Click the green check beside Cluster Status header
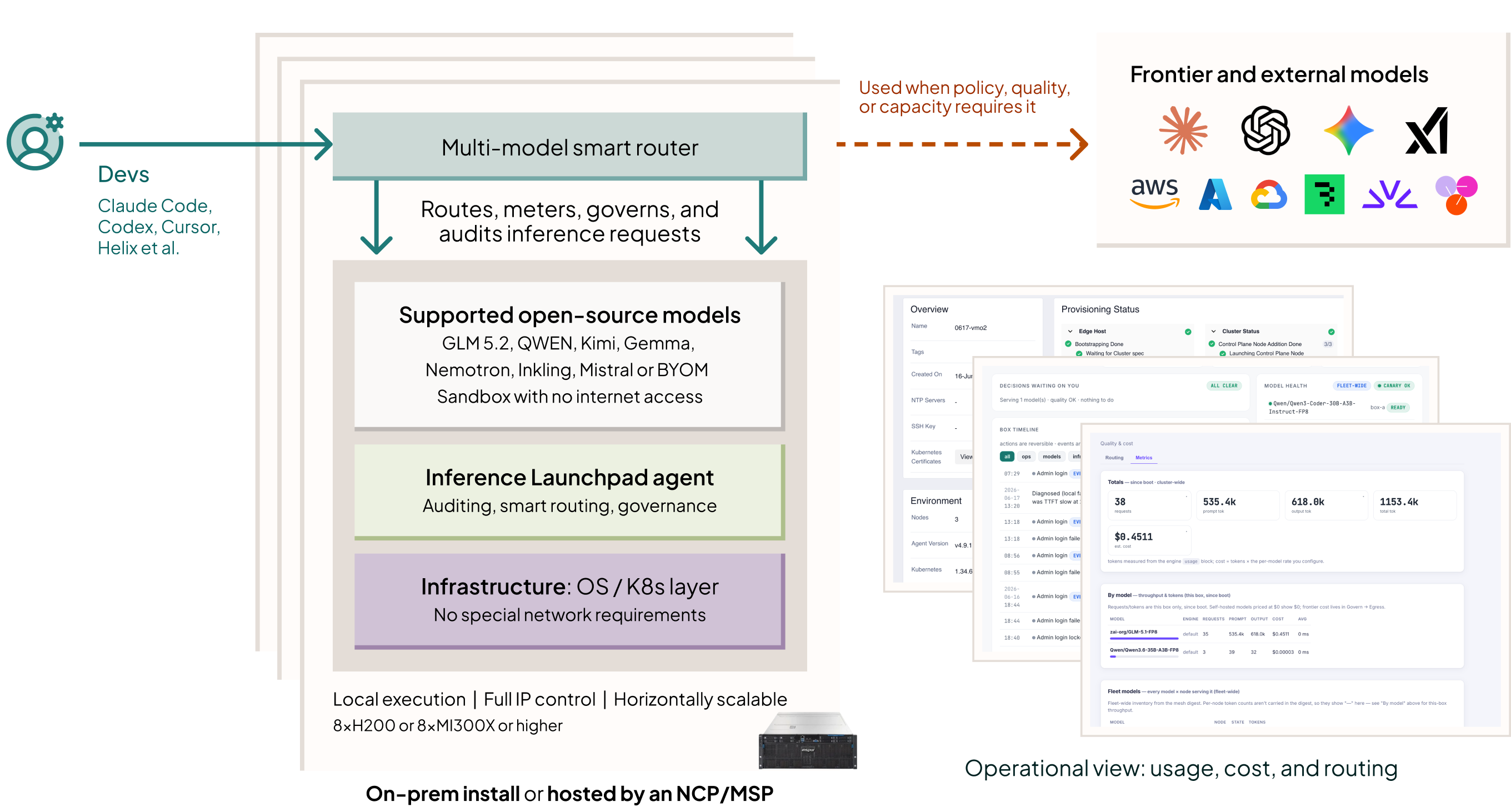The width and height of the screenshot is (1511, 812). 1331,331
